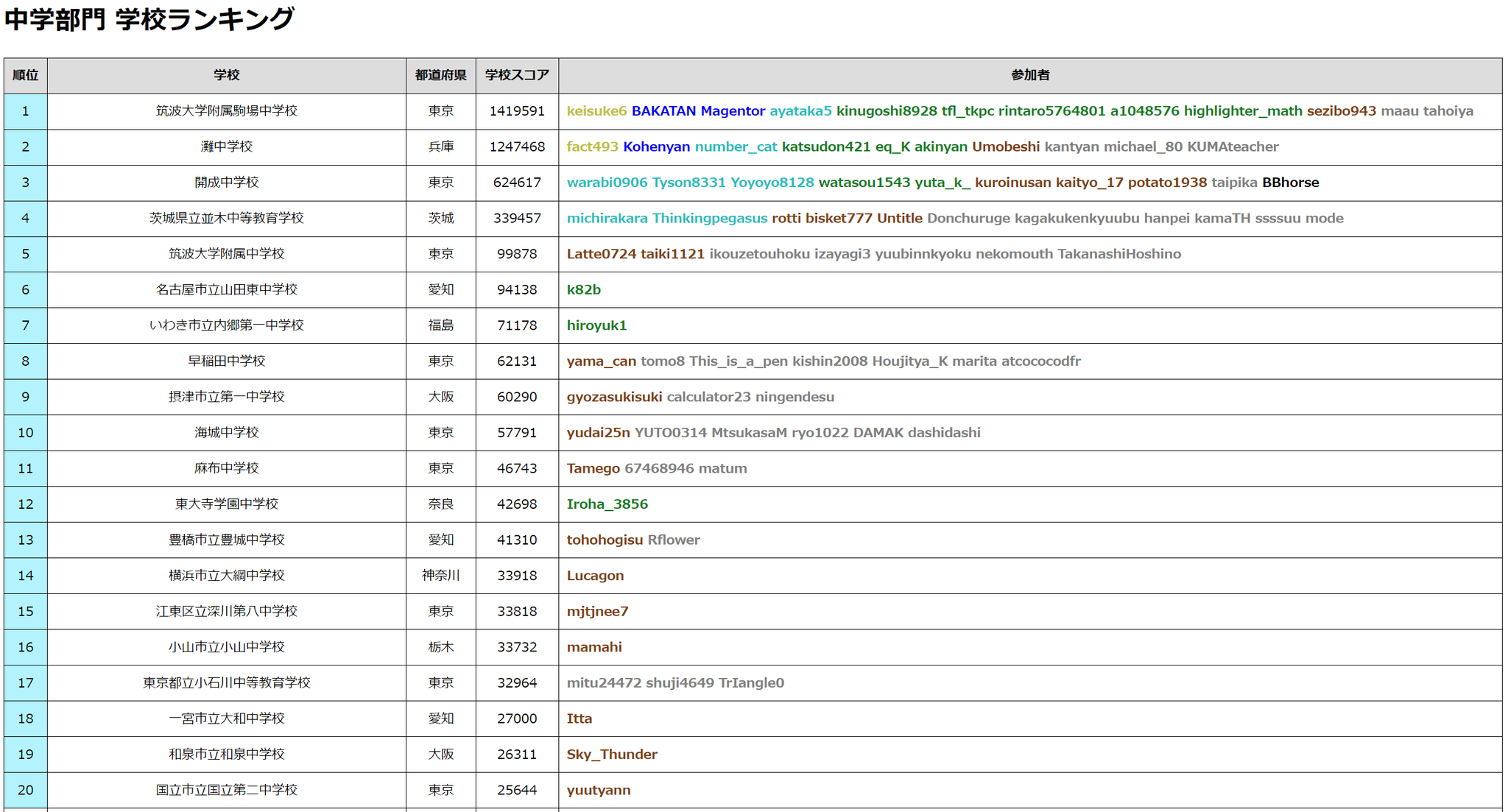
Task: Click the k82b participant link
Action: [x=583, y=289]
